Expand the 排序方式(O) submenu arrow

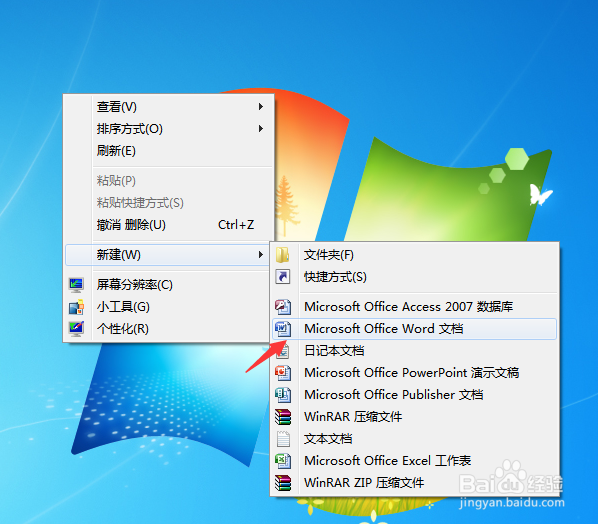coord(261,129)
